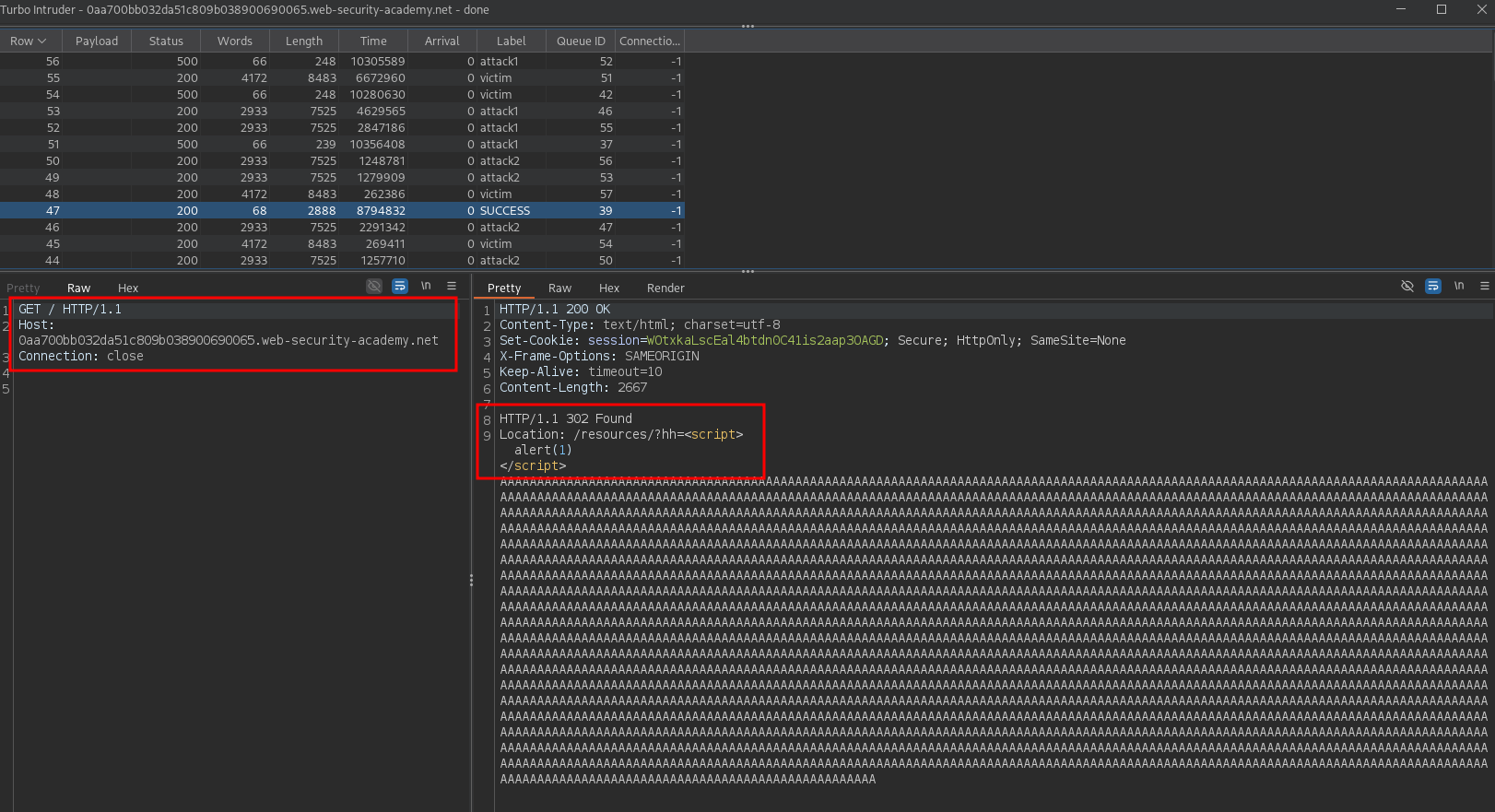Select row 52 with time 2847186

(342, 128)
